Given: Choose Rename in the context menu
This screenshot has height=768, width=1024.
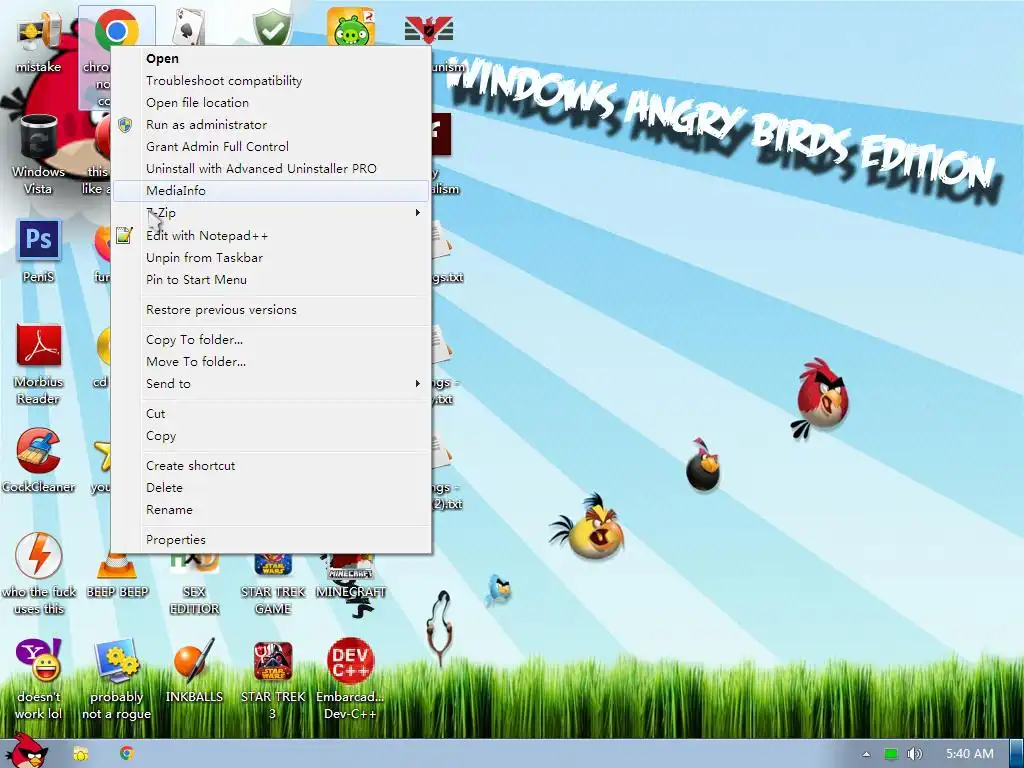Looking at the screenshot, I should [271, 509].
